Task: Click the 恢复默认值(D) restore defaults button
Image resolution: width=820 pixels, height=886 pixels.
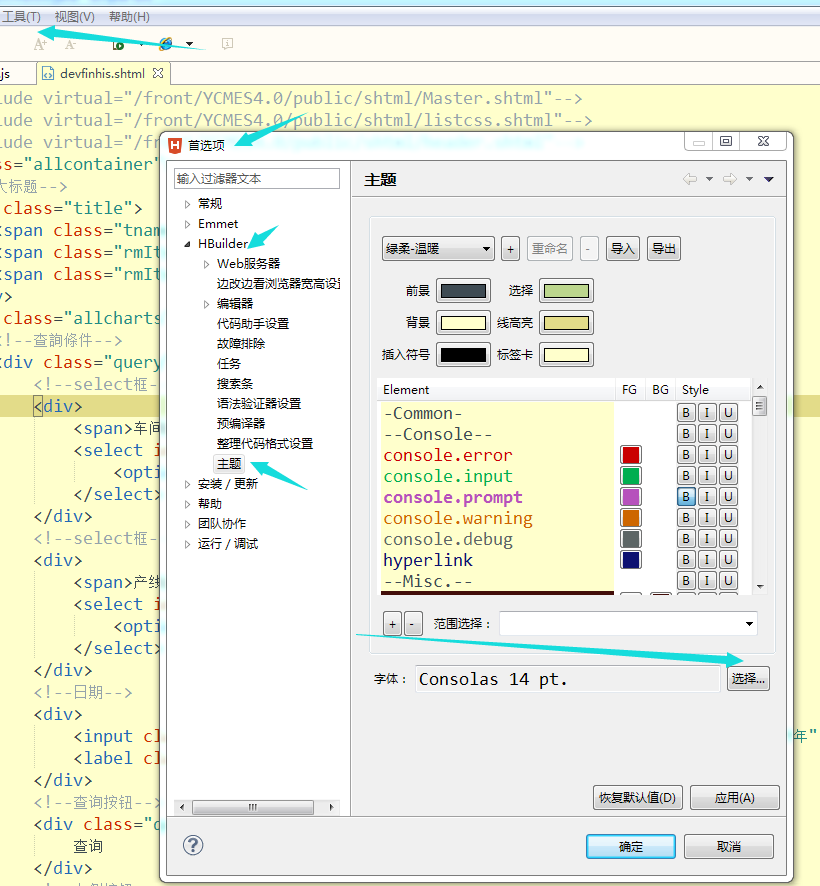Action: point(638,797)
